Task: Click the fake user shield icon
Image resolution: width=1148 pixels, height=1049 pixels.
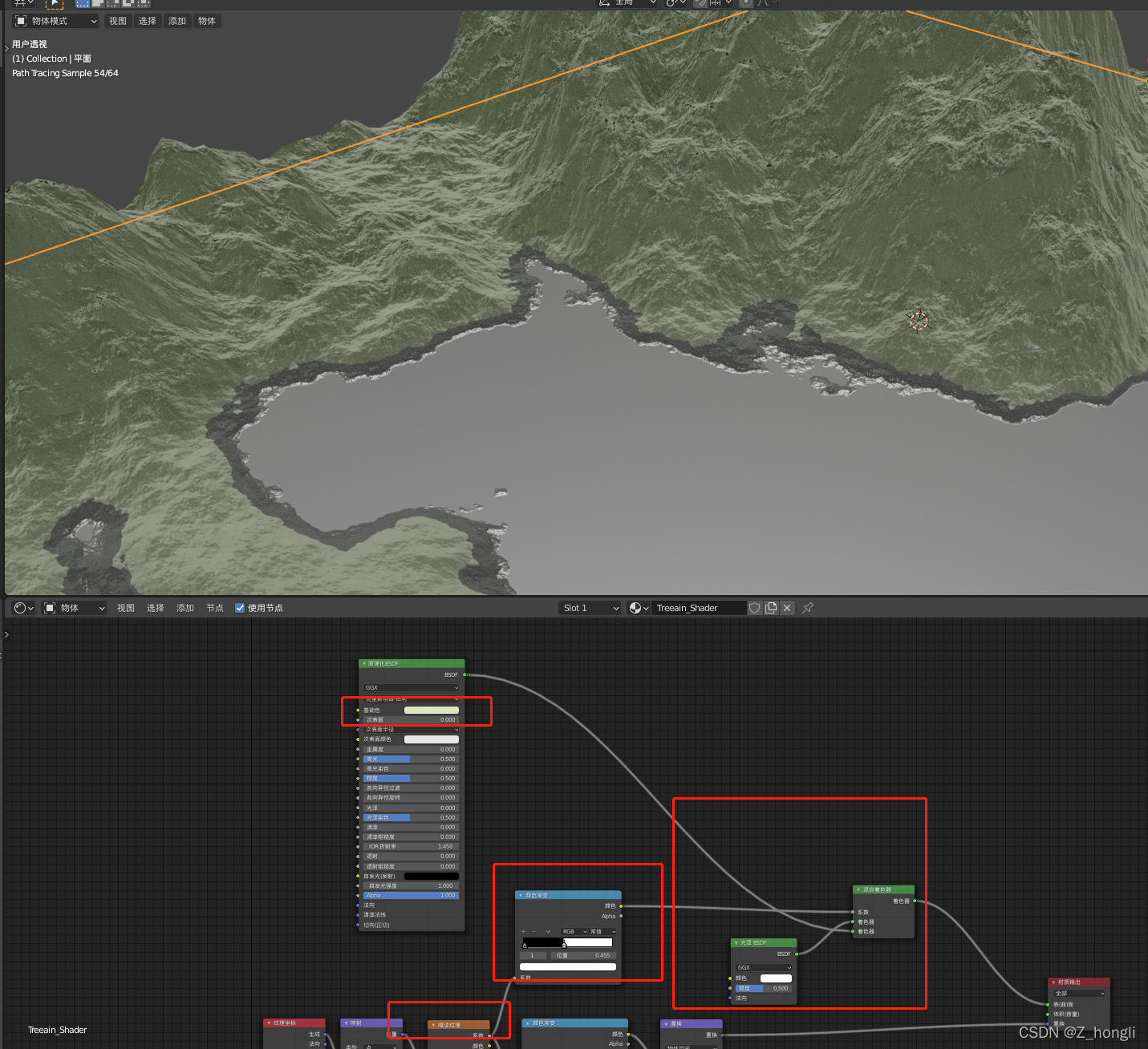Action: [754, 608]
